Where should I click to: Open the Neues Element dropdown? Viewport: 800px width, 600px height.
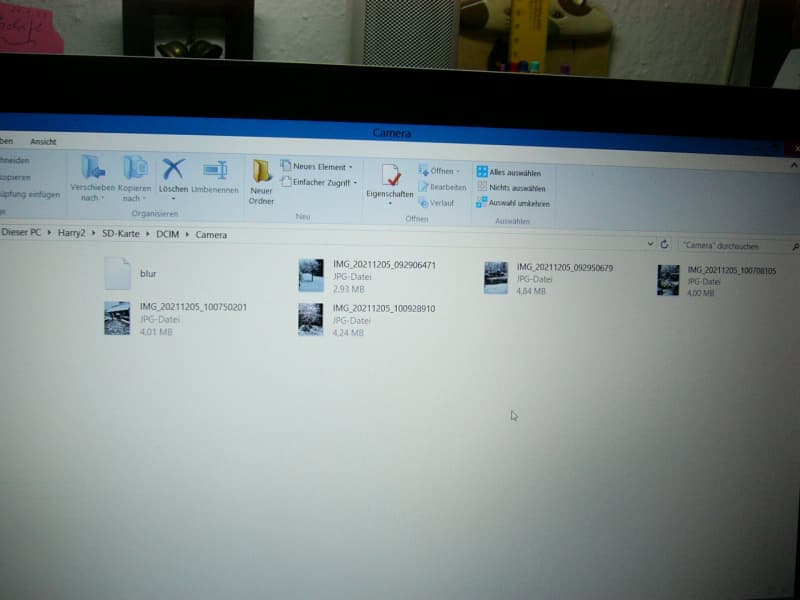click(x=316, y=166)
